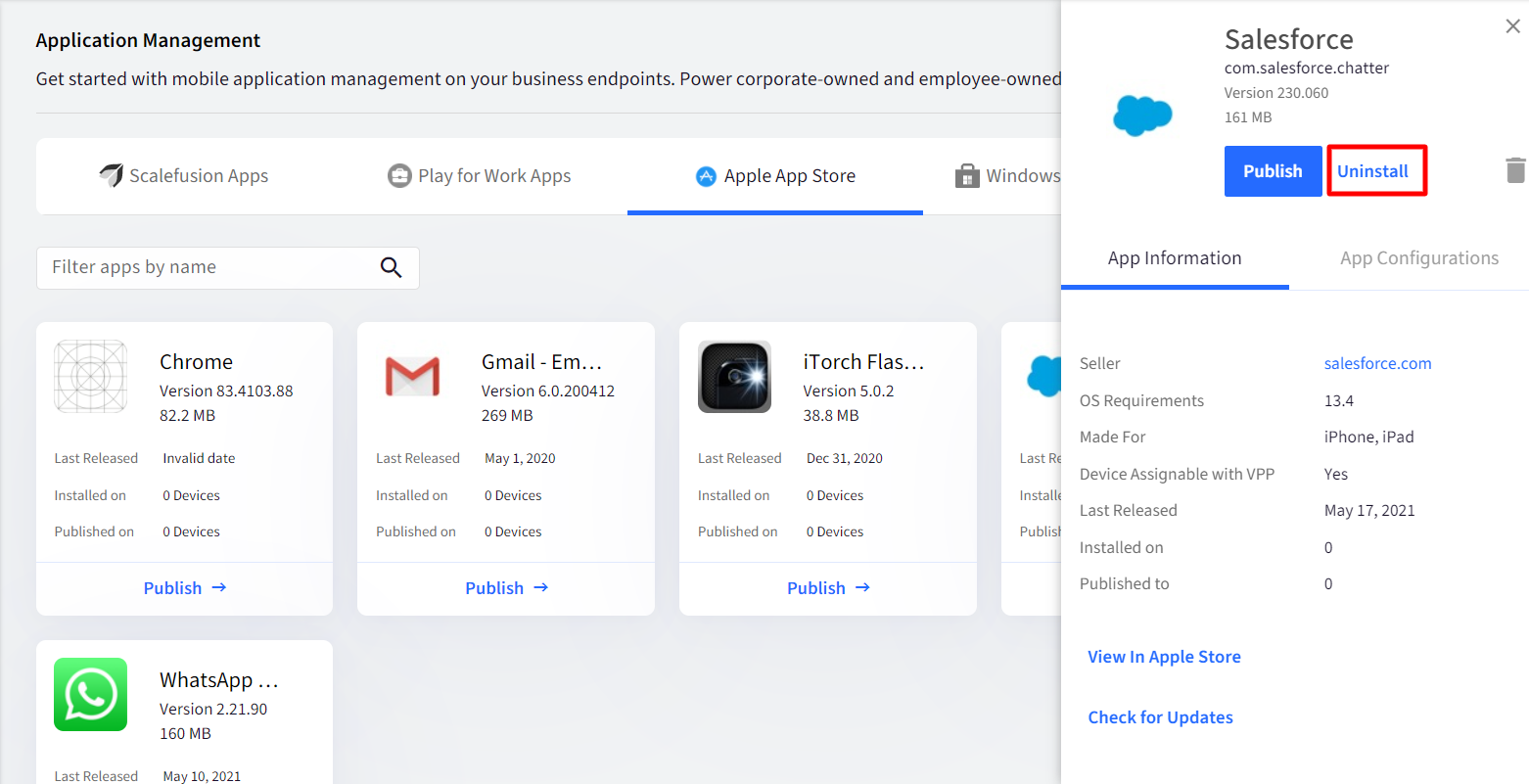Click the Gmail app title
Viewport: 1529px width, 784px height.
tap(541, 362)
